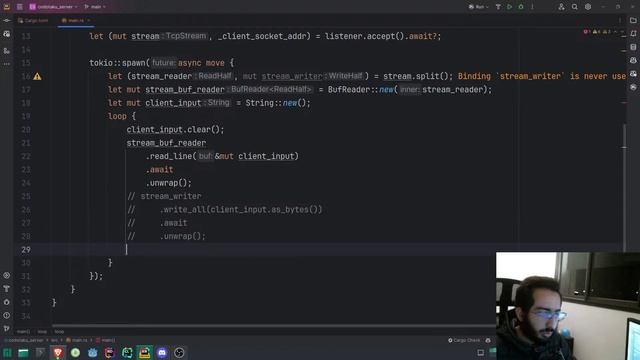Open the Cargo tool window icon at left
Screen dimensions: 640x360
click(7, 302)
